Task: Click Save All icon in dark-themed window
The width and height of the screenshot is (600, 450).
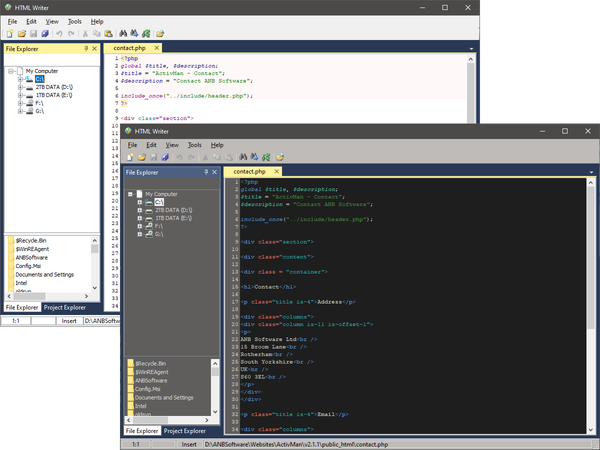Action: [165, 157]
